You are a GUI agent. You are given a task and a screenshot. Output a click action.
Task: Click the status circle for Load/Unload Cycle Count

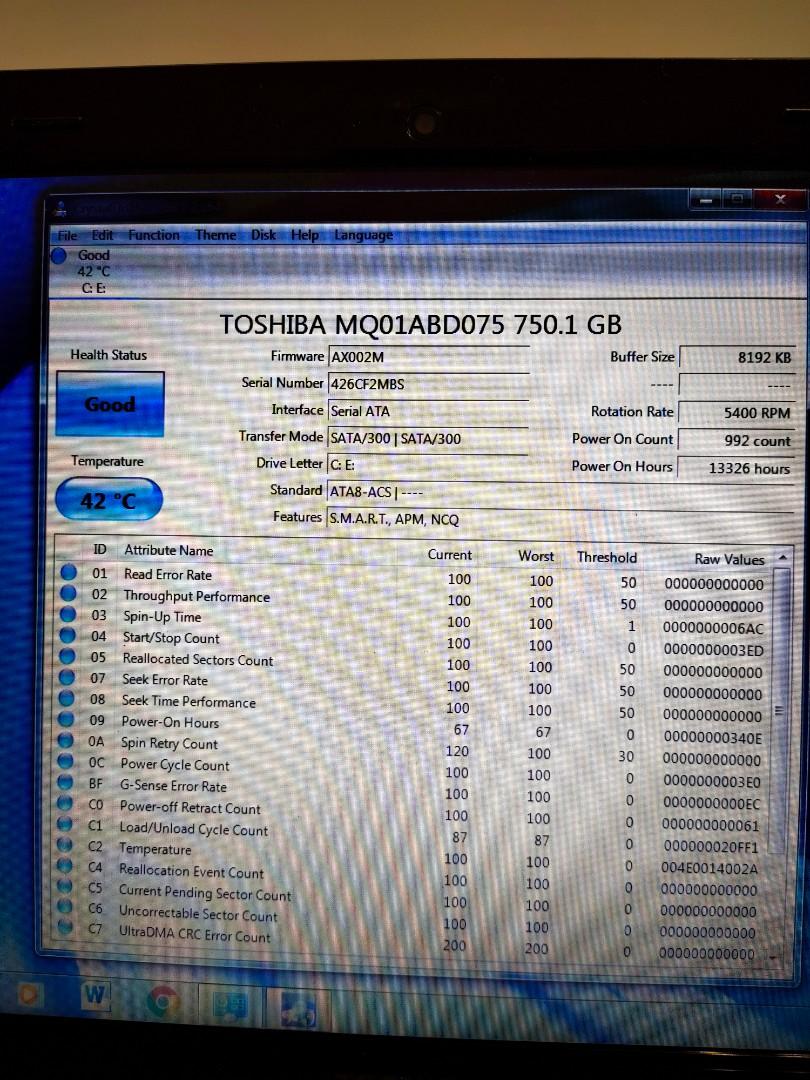click(65, 824)
